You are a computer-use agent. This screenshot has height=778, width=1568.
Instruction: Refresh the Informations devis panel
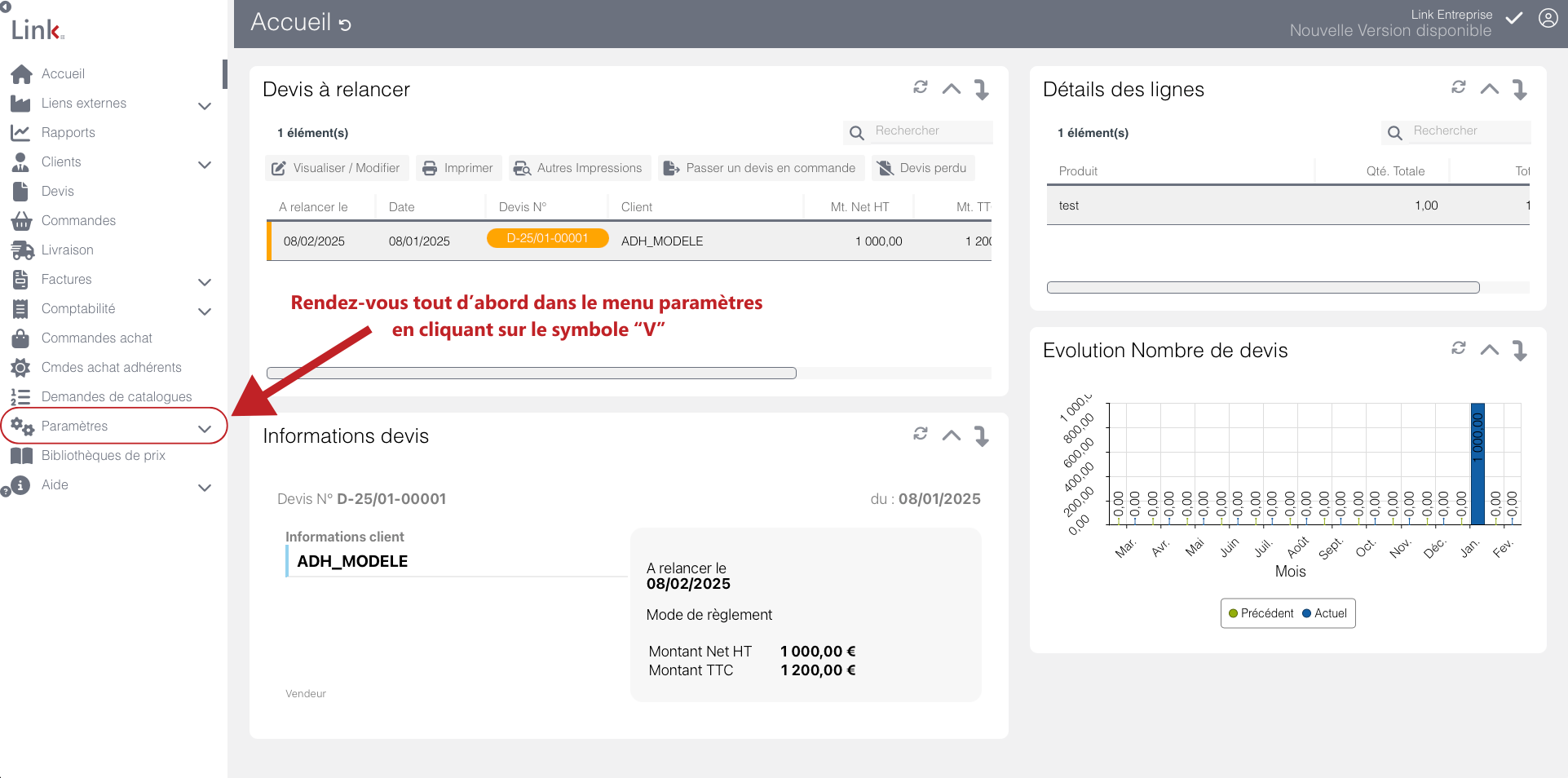click(x=921, y=434)
